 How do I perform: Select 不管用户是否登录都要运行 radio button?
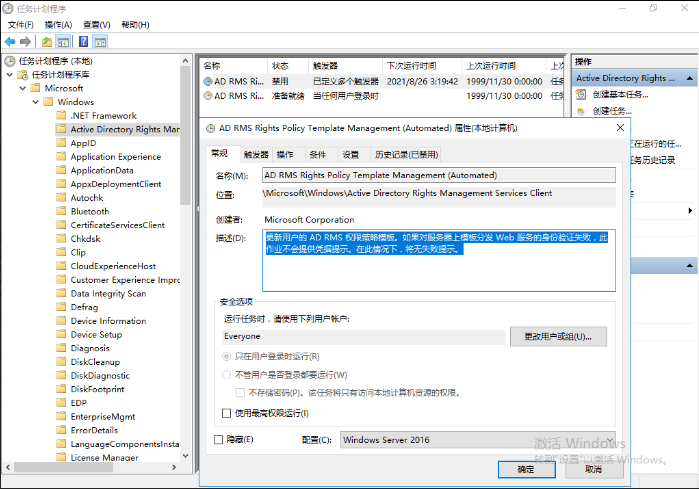pos(226,375)
